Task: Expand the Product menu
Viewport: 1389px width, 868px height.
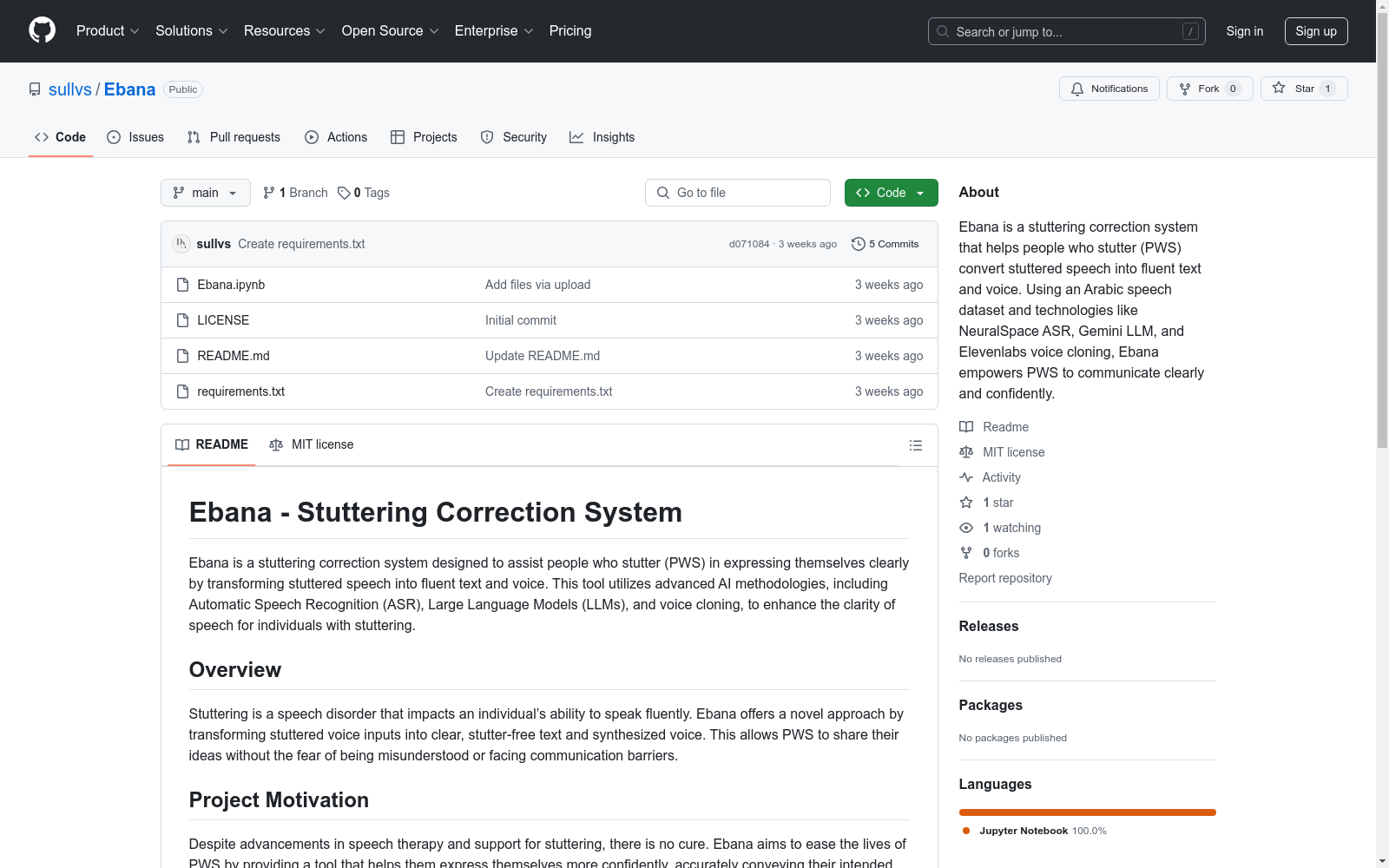Action: 108,30
